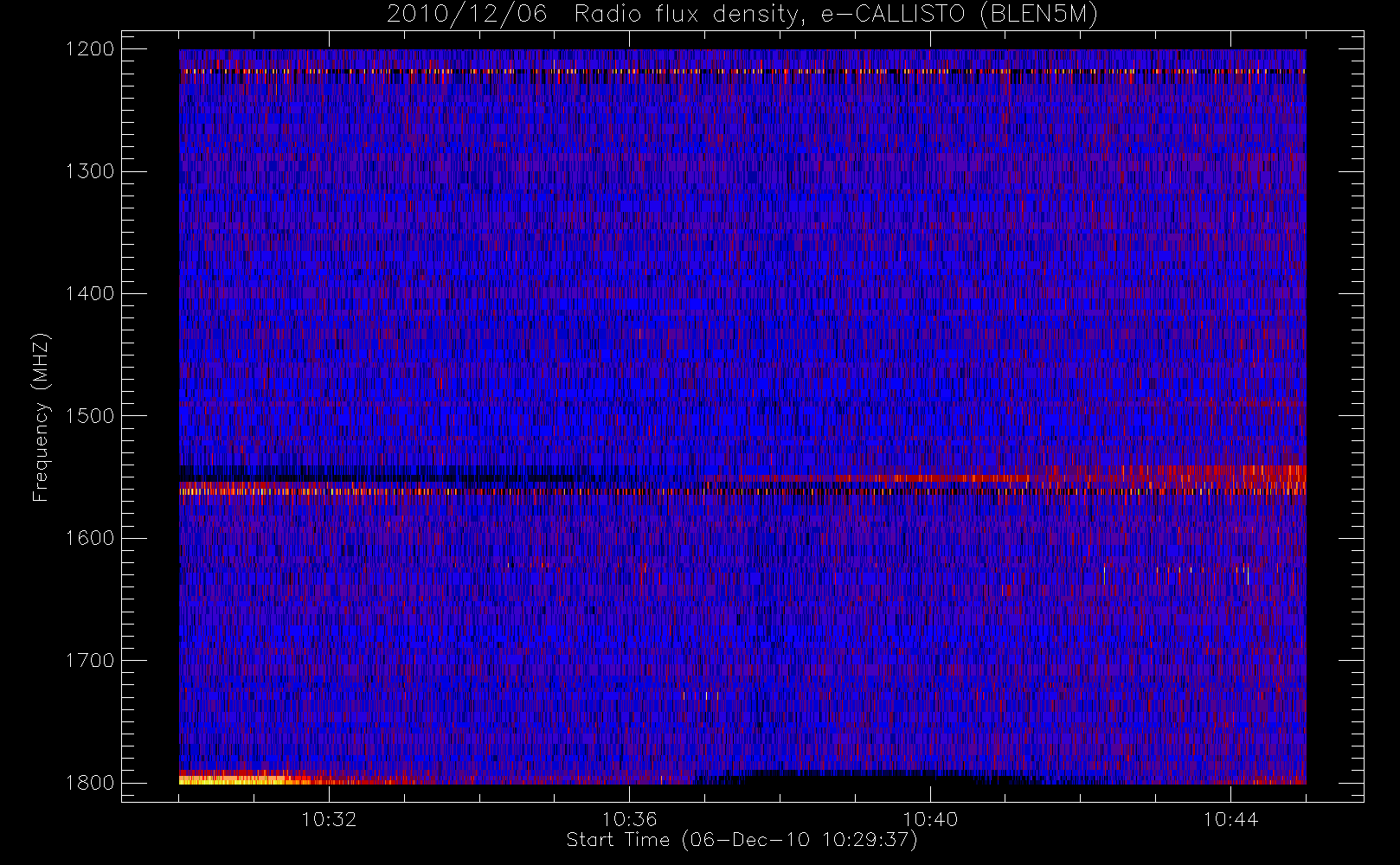This screenshot has width=1400, height=865.
Task: Click the 1700 frequency tick label
Action: tap(90, 661)
